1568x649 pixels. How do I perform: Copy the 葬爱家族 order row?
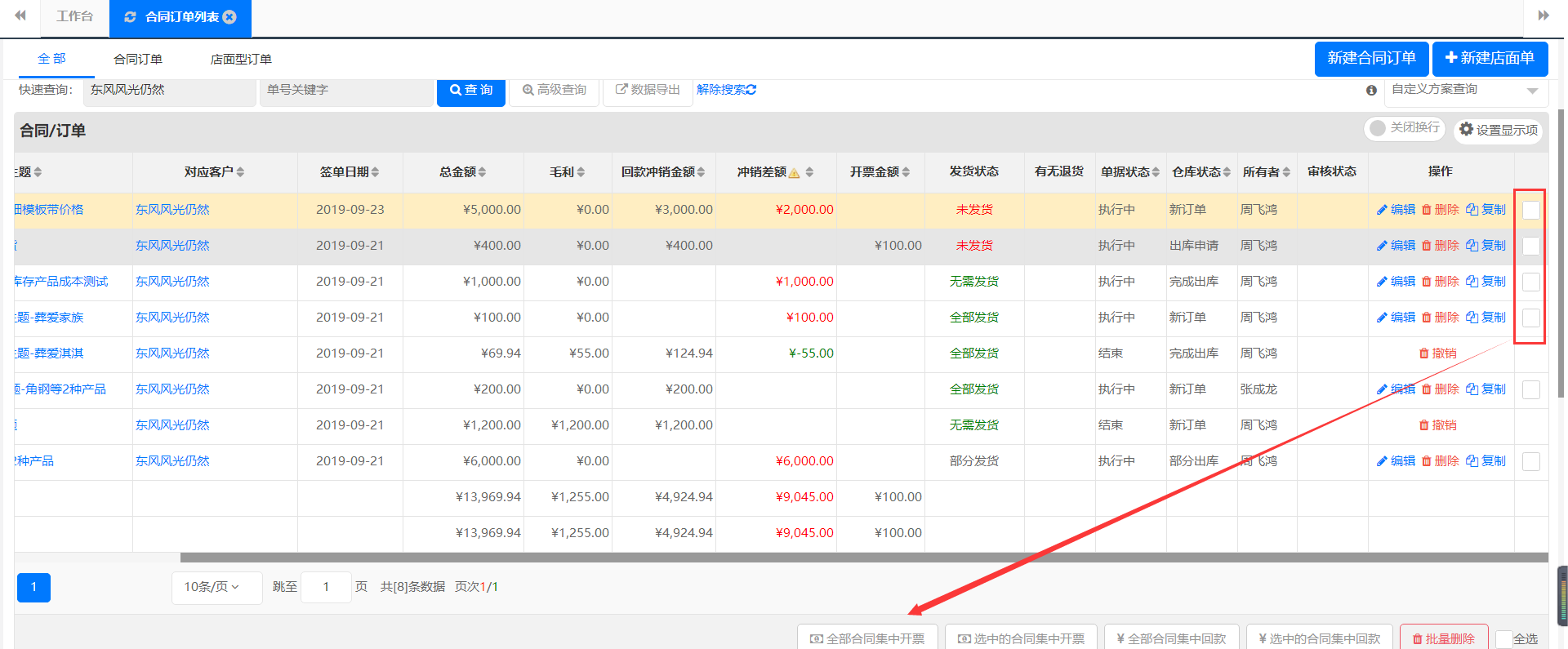1486,318
